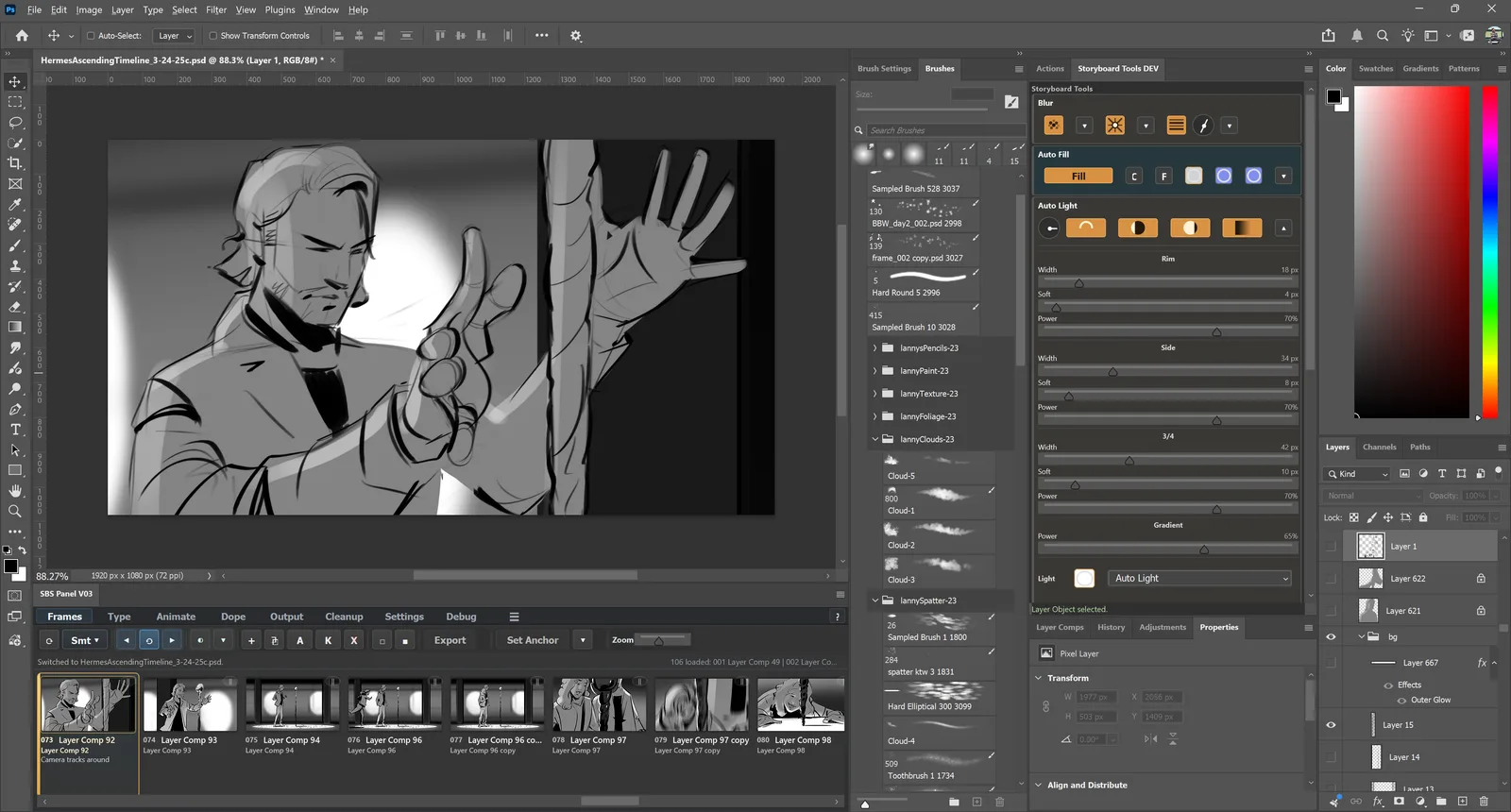Select the Crop tool
Image resolution: width=1511 pixels, height=812 pixels.
pos(15,163)
